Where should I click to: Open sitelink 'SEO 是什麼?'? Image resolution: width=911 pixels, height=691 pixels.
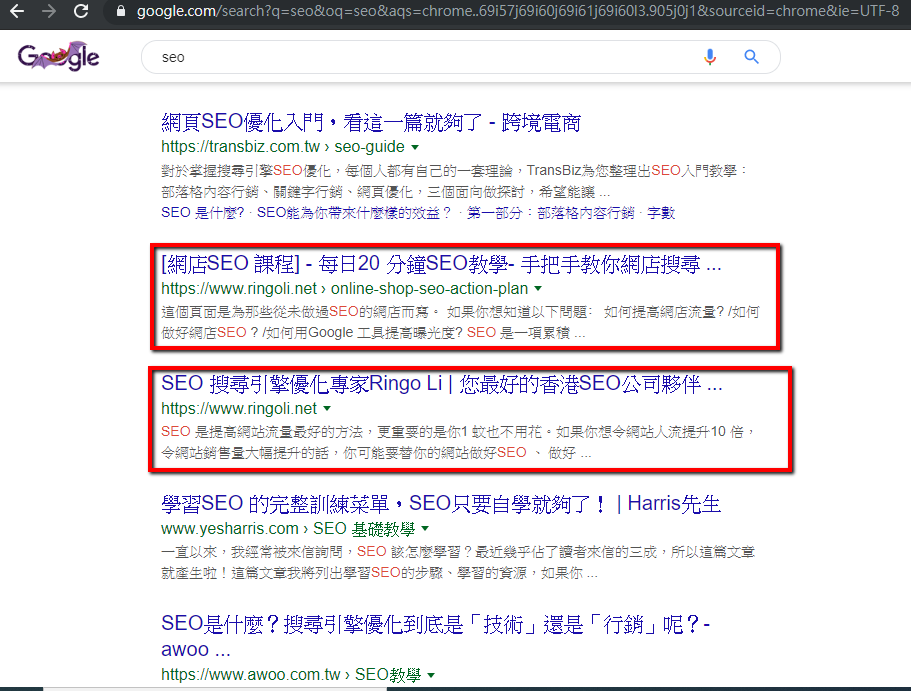pos(202,213)
